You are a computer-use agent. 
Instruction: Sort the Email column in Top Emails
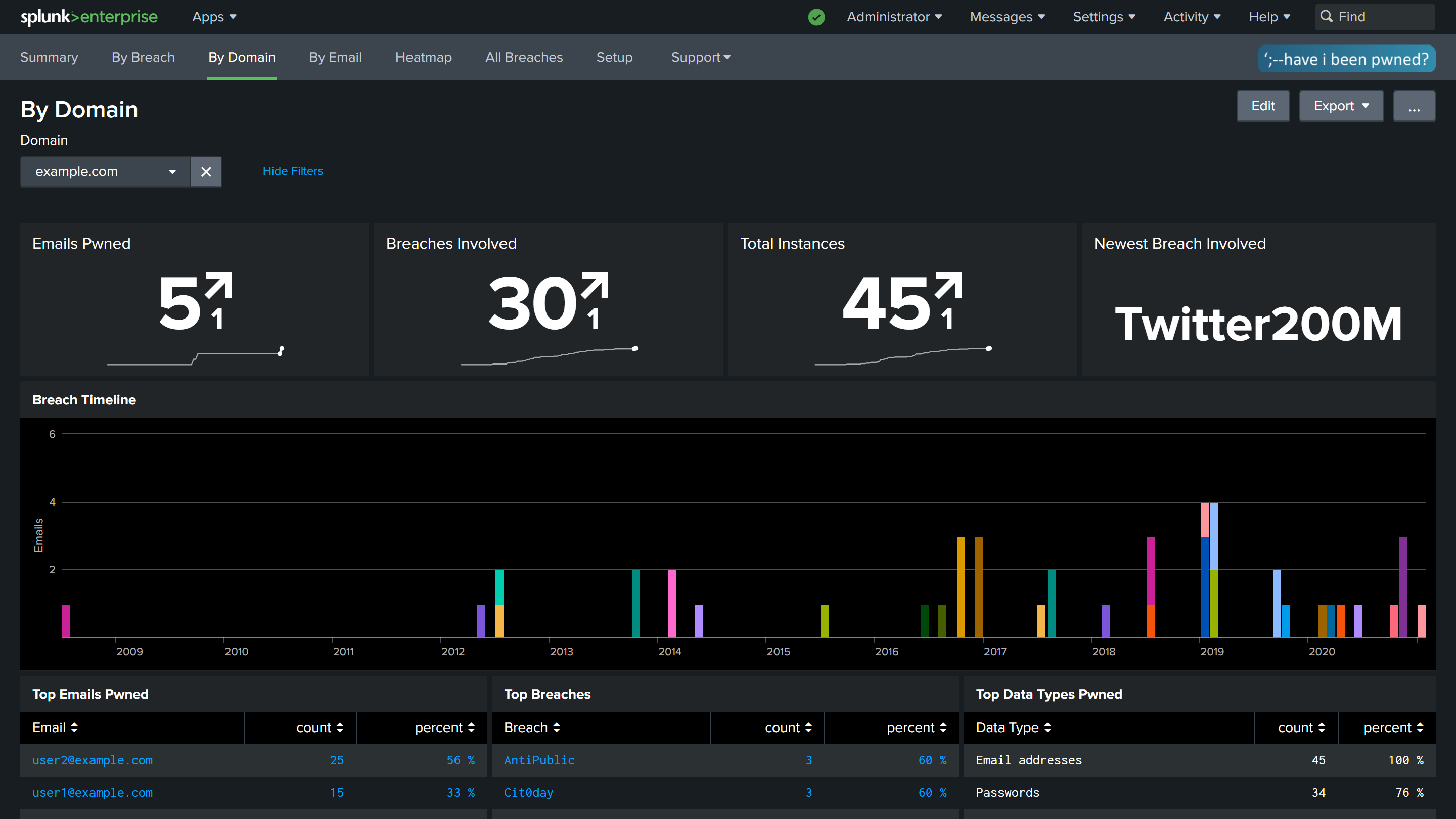click(55, 727)
